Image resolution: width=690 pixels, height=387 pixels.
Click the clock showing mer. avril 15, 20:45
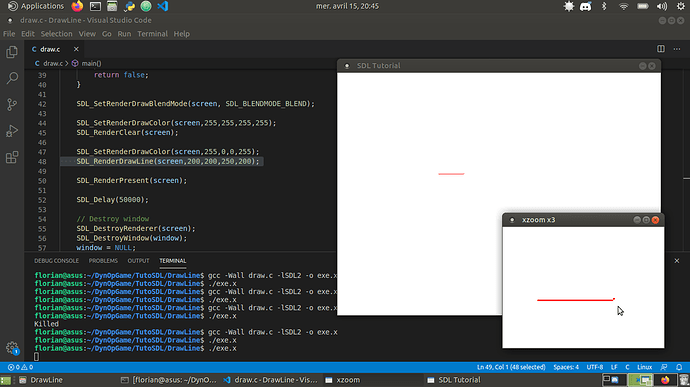347,6
